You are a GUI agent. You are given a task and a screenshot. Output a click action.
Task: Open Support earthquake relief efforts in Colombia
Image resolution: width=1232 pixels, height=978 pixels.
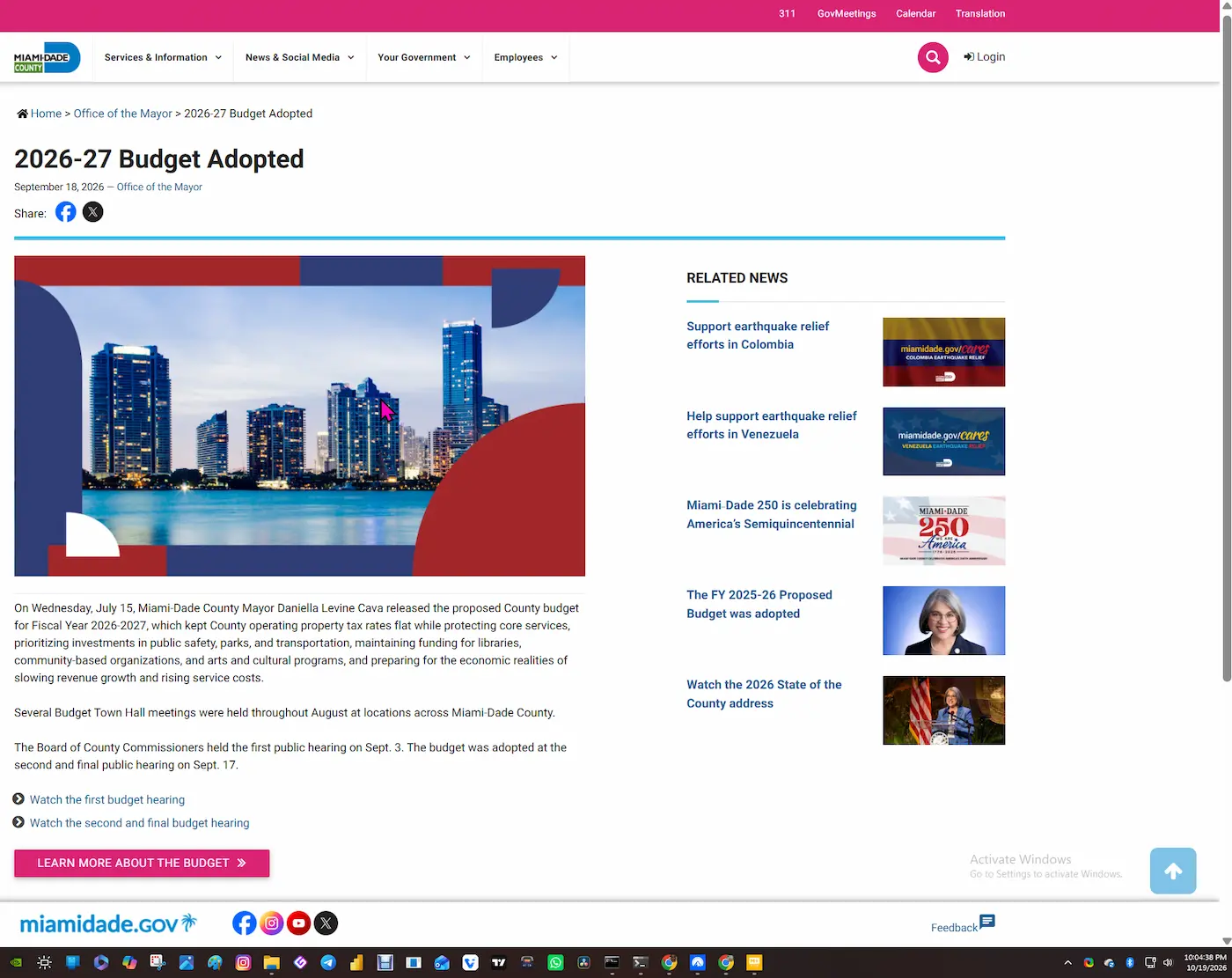click(758, 335)
